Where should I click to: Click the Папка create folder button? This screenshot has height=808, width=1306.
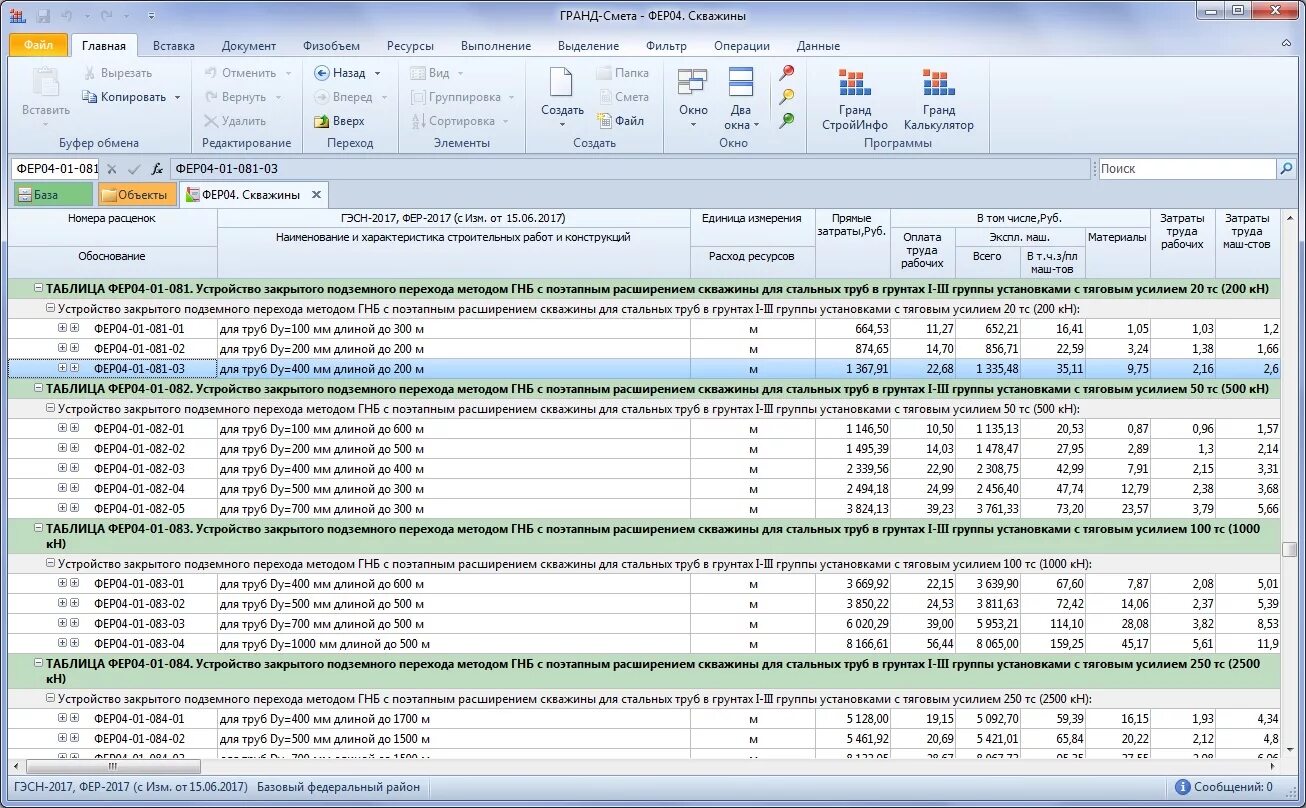click(x=623, y=73)
